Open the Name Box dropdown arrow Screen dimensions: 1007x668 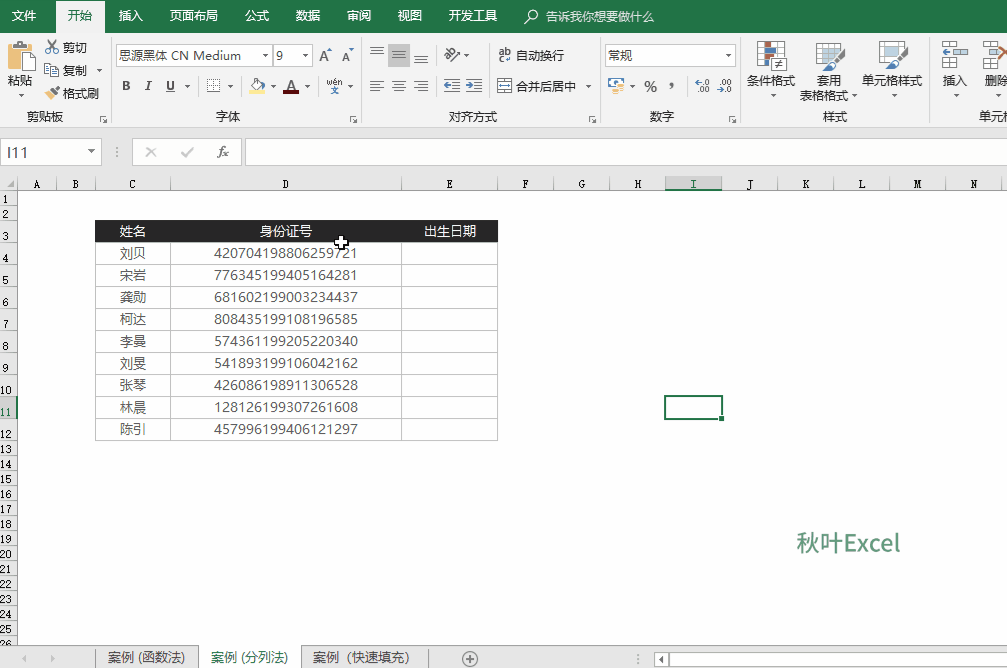coord(91,152)
